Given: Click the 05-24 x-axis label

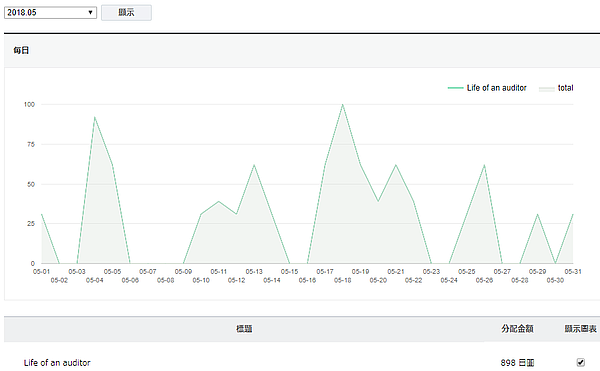Looking at the screenshot, I should (x=449, y=280).
